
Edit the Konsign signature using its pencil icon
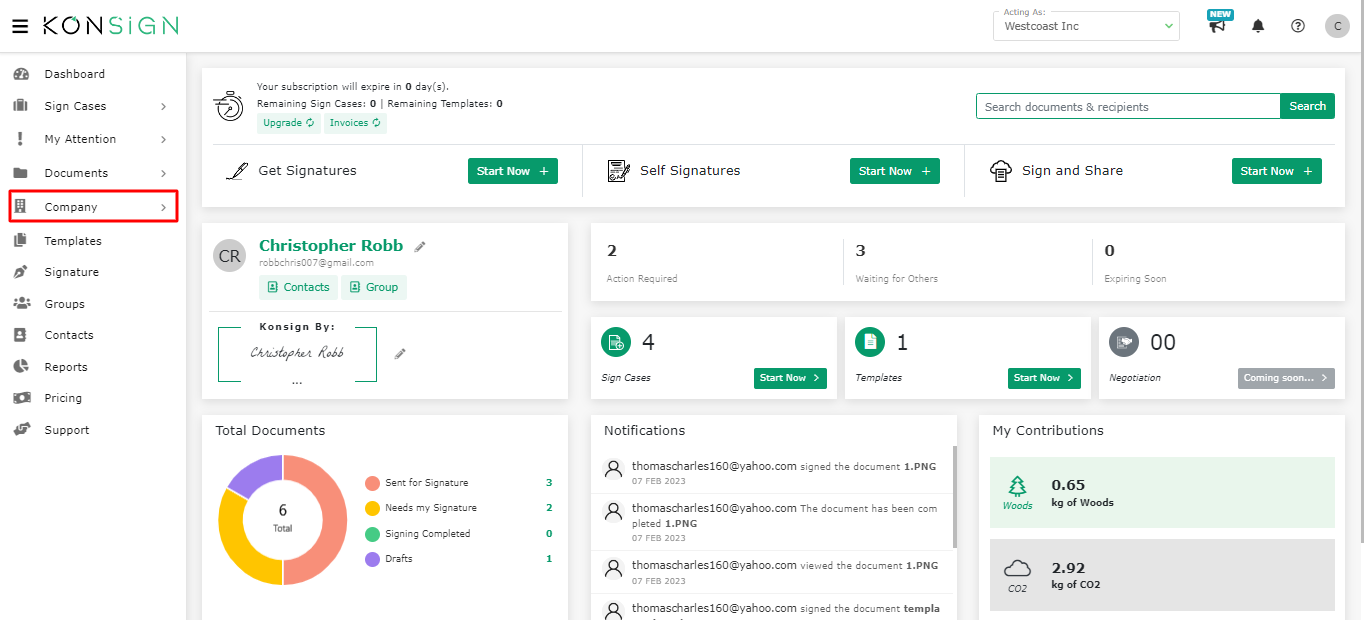pyautogui.click(x=399, y=352)
